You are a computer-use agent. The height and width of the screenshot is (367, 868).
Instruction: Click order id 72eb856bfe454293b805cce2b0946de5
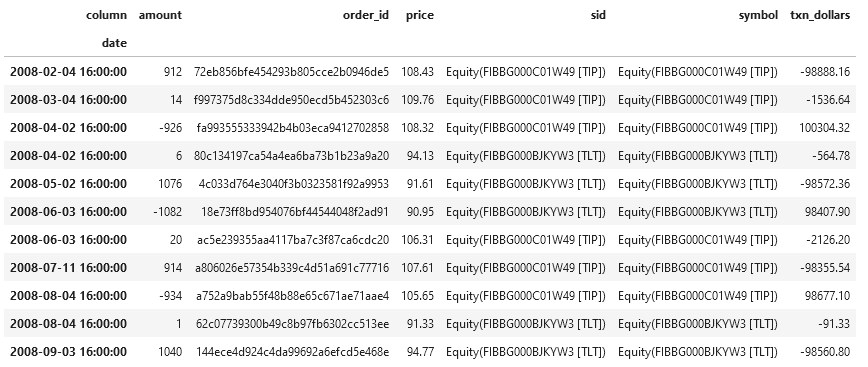tap(292, 72)
